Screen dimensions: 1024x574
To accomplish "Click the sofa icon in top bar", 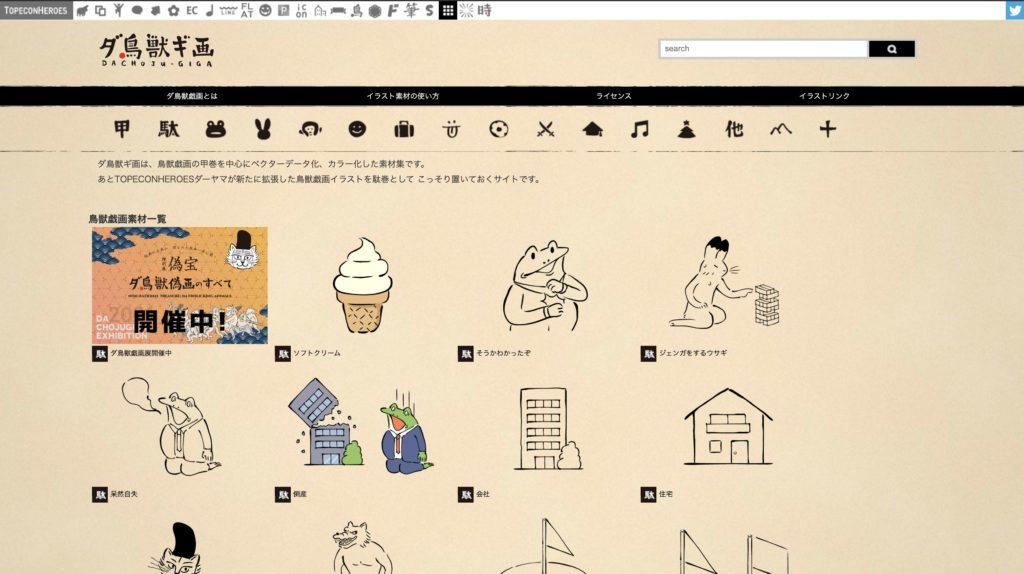I will coord(338,10).
